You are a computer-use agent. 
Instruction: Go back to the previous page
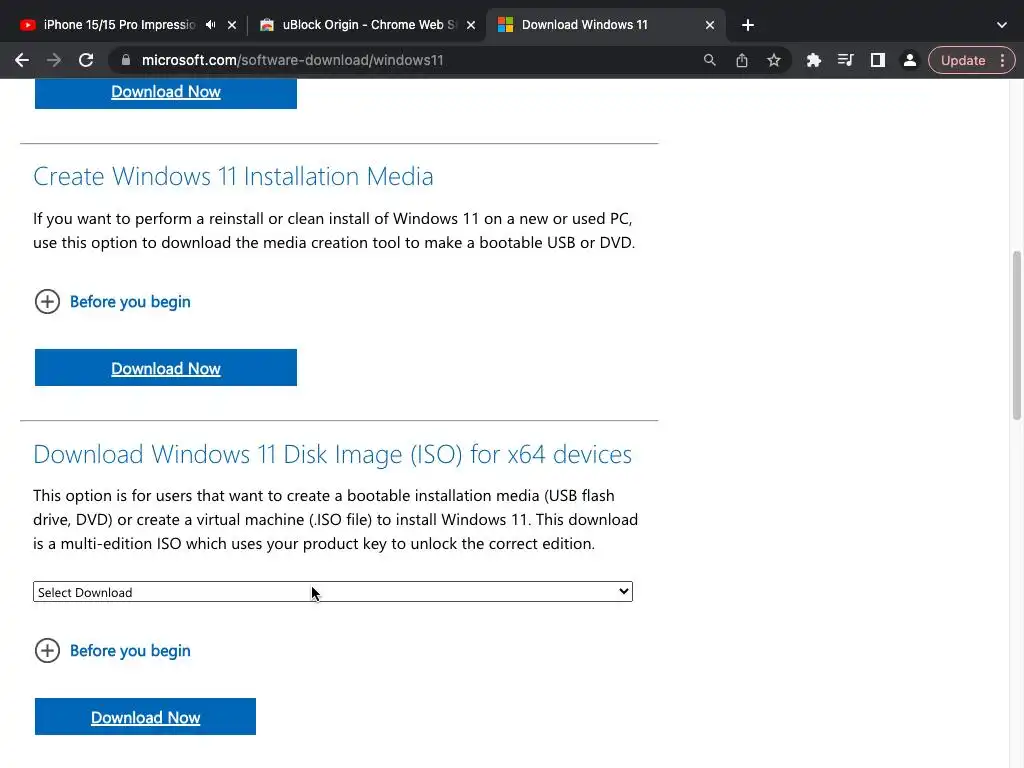coord(22,60)
